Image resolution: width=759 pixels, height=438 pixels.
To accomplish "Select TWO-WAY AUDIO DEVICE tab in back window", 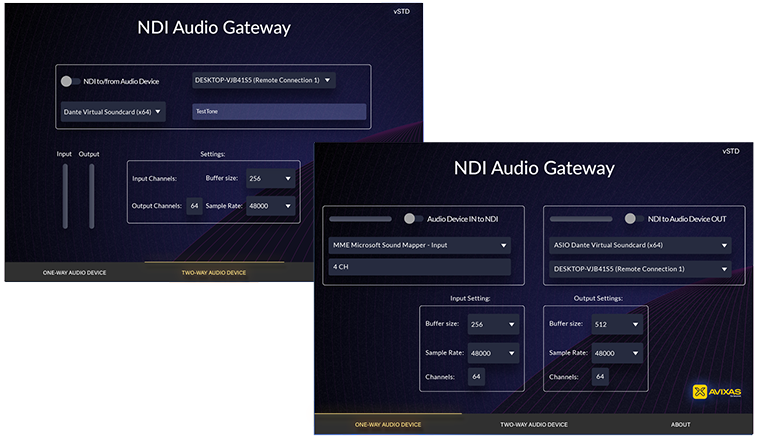I will (213, 272).
